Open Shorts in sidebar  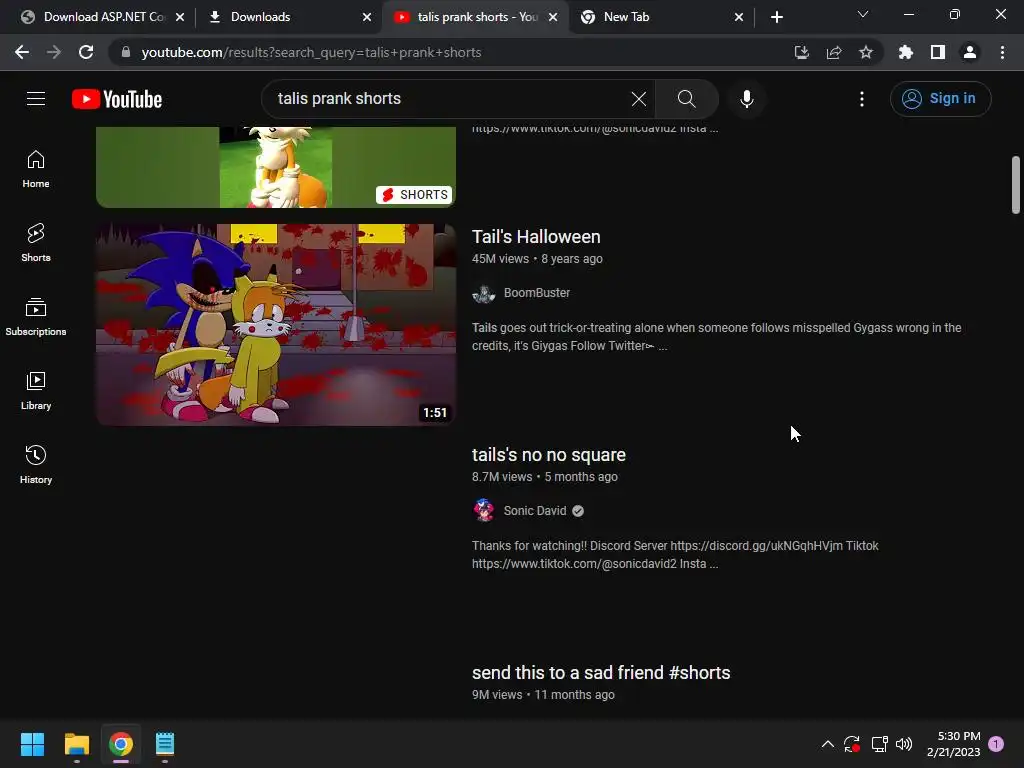36,242
